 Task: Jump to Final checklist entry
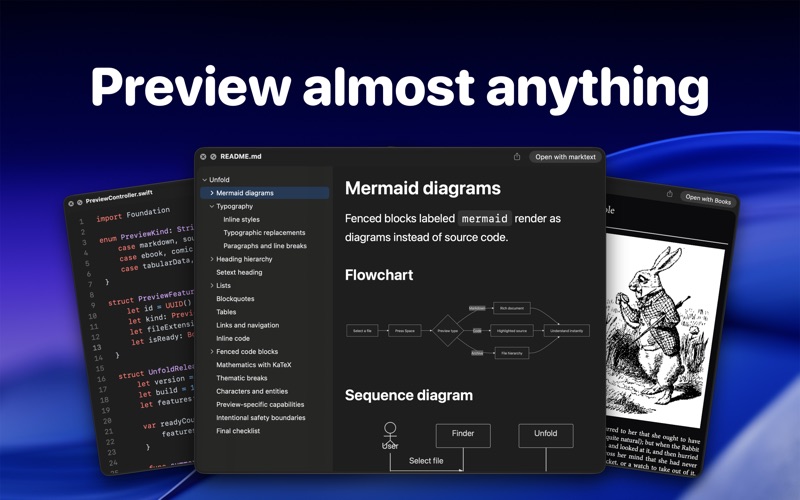point(238,431)
